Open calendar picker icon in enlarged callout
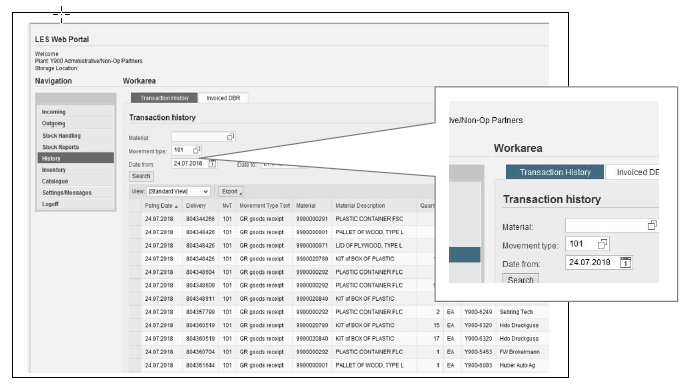The height and width of the screenshot is (387, 695). tap(625, 262)
